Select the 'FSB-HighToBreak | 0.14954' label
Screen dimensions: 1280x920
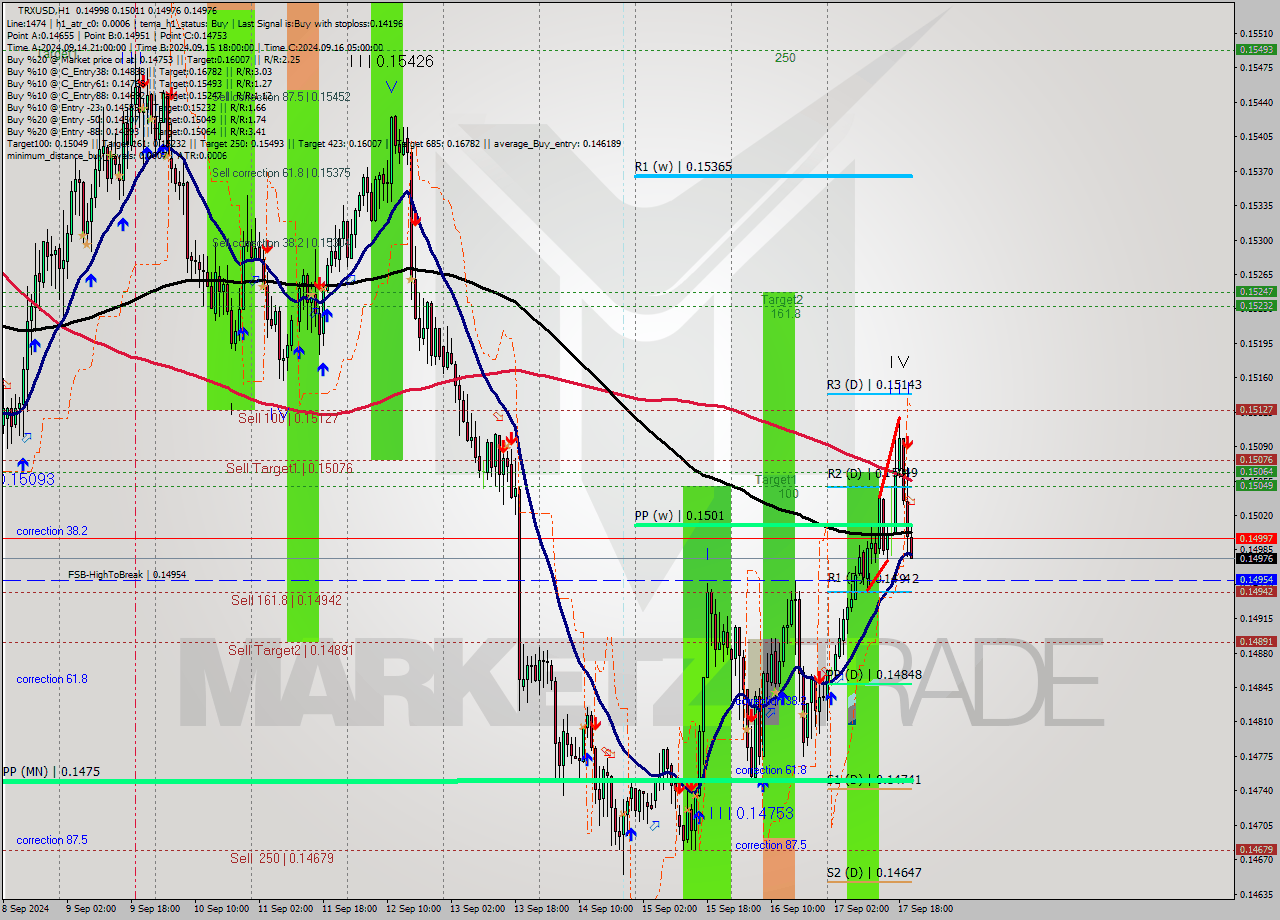[x=127, y=575]
